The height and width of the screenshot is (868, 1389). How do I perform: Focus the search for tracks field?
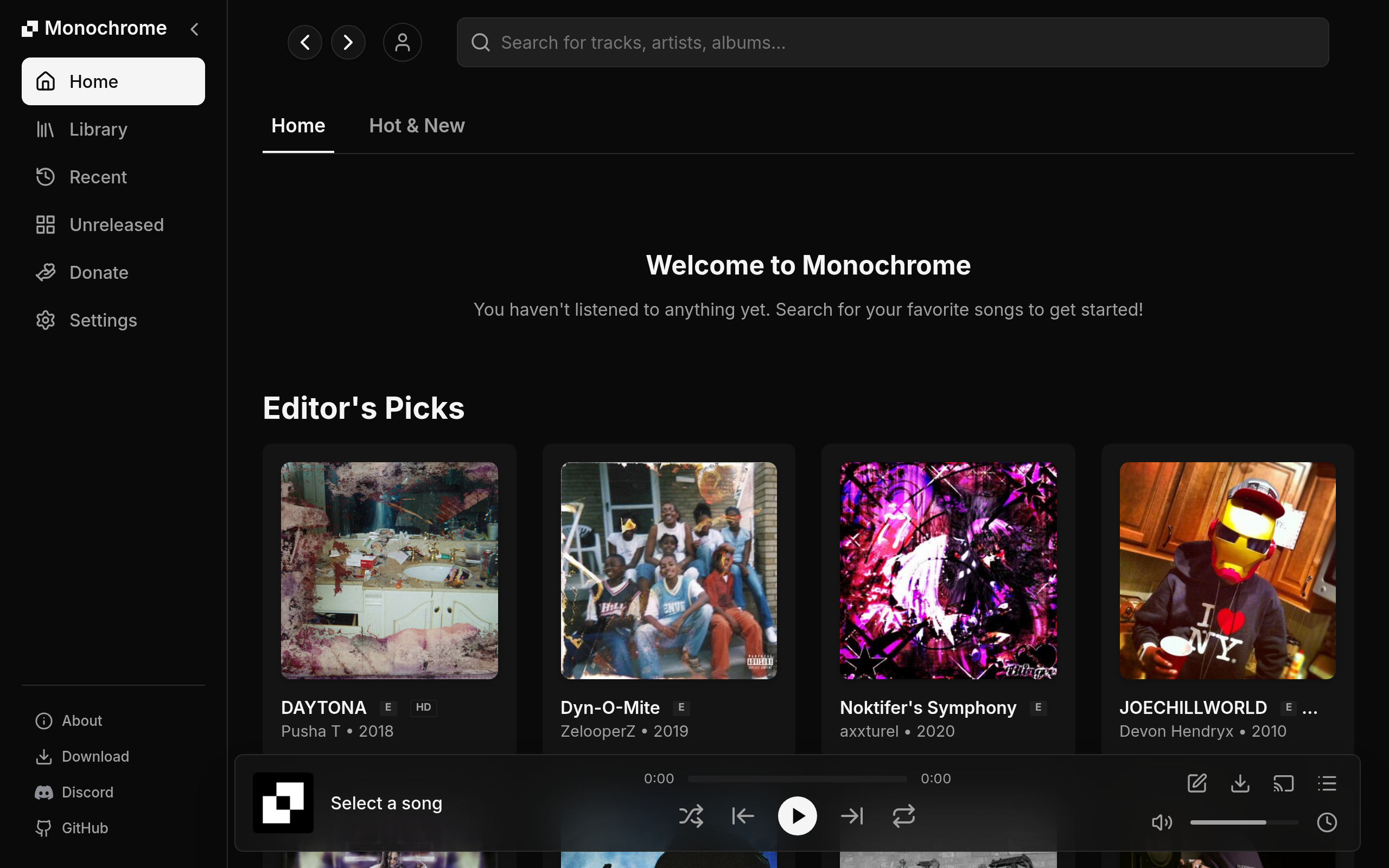[x=893, y=42]
